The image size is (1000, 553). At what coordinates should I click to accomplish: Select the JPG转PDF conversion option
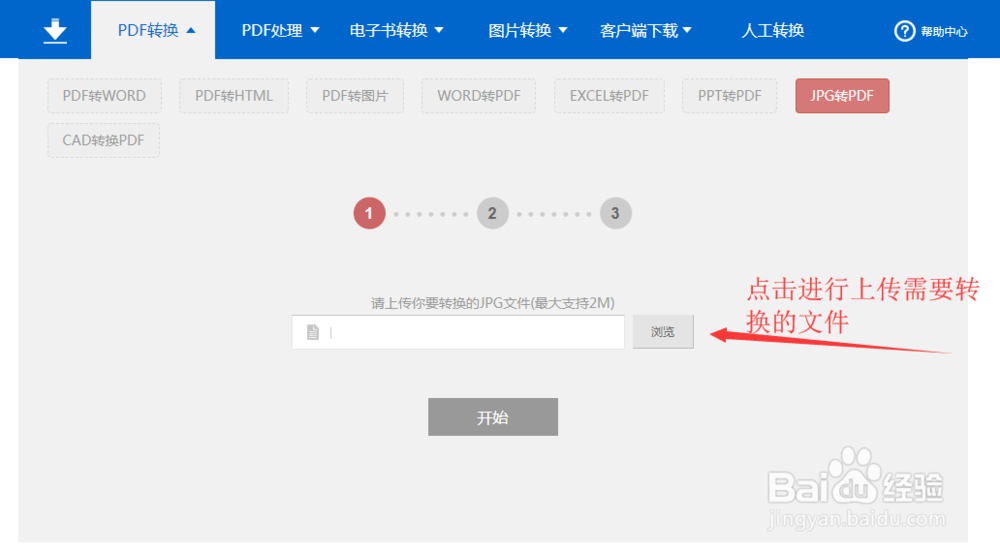(842, 96)
